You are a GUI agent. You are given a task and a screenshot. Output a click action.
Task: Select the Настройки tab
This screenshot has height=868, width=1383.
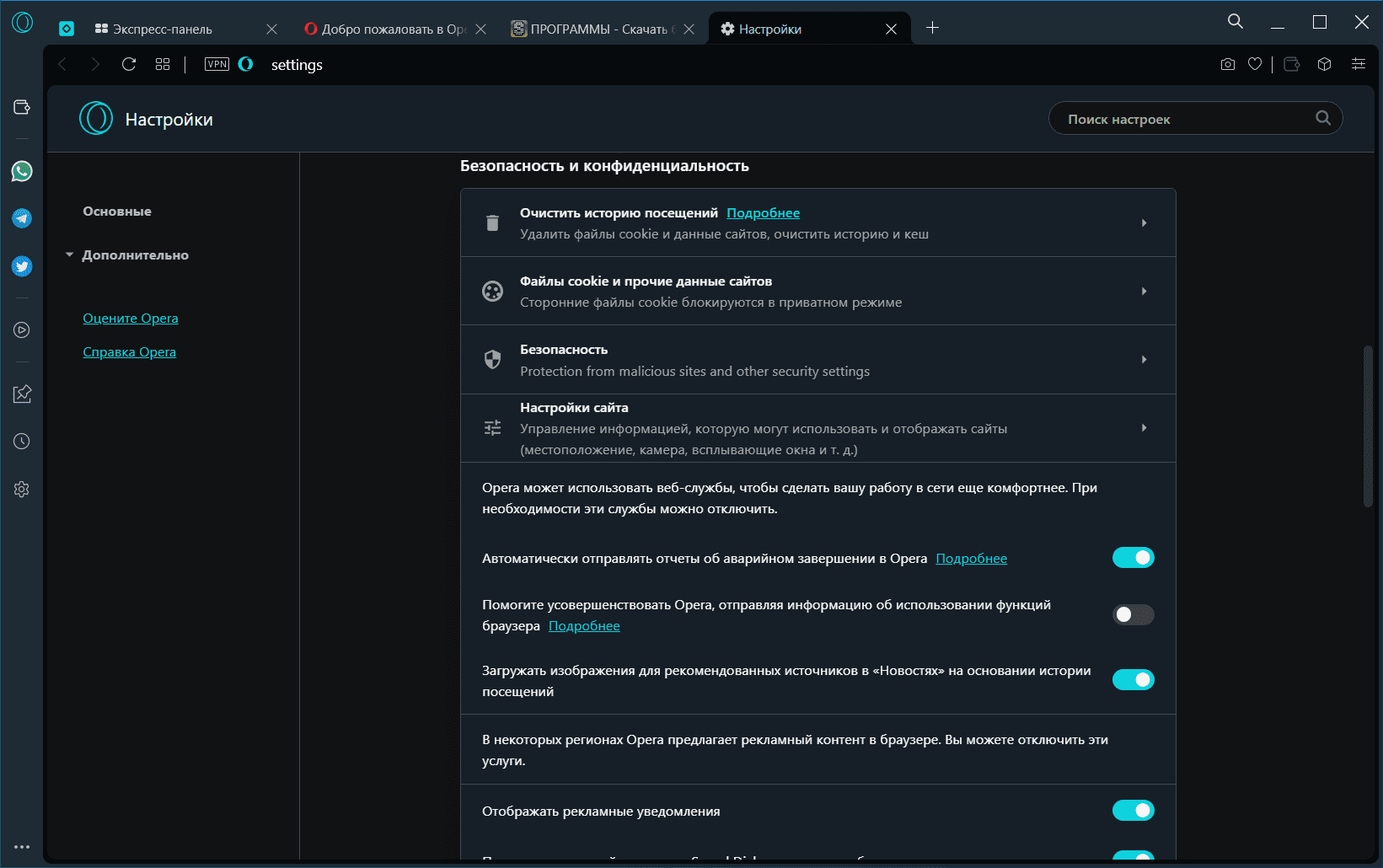click(x=810, y=29)
